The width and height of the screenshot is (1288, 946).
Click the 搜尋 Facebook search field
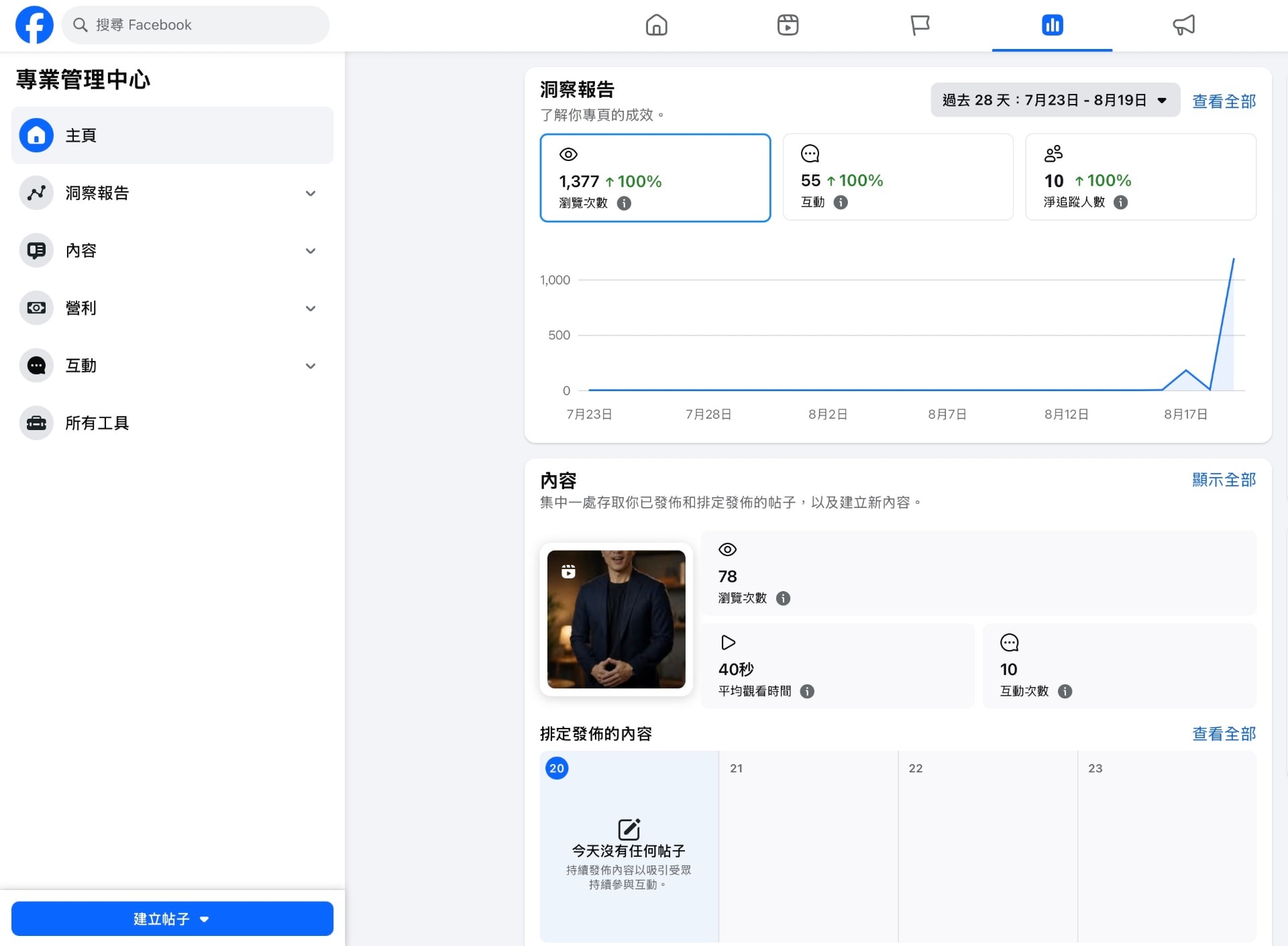(195, 25)
